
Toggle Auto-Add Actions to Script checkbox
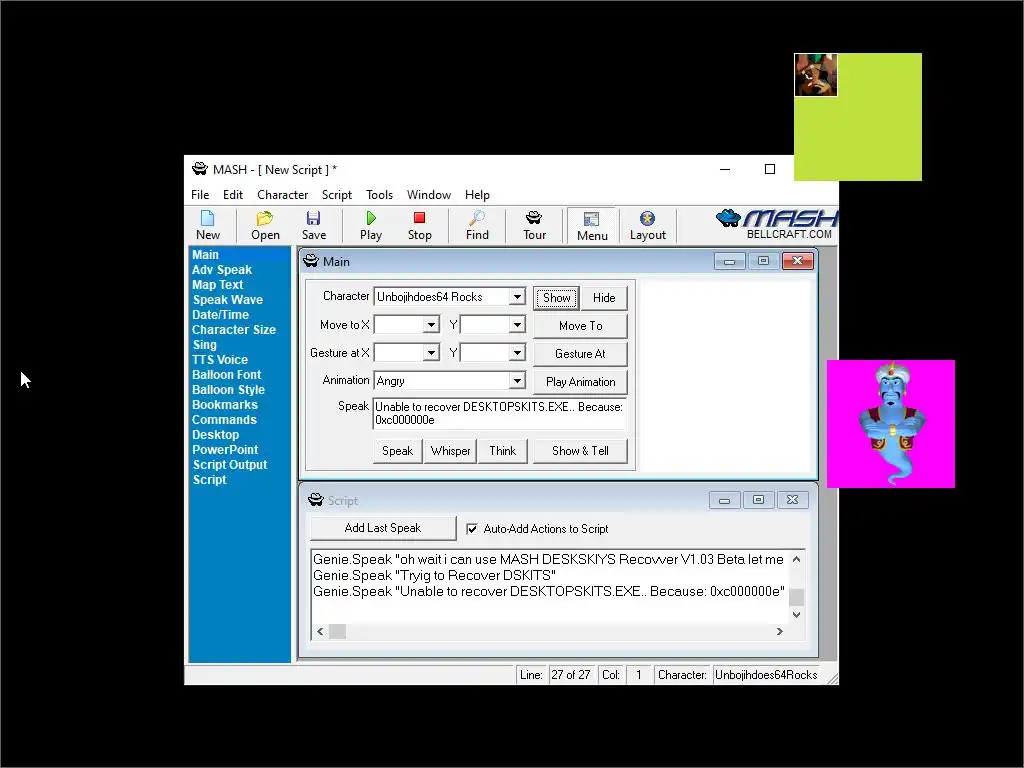click(x=472, y=529)
